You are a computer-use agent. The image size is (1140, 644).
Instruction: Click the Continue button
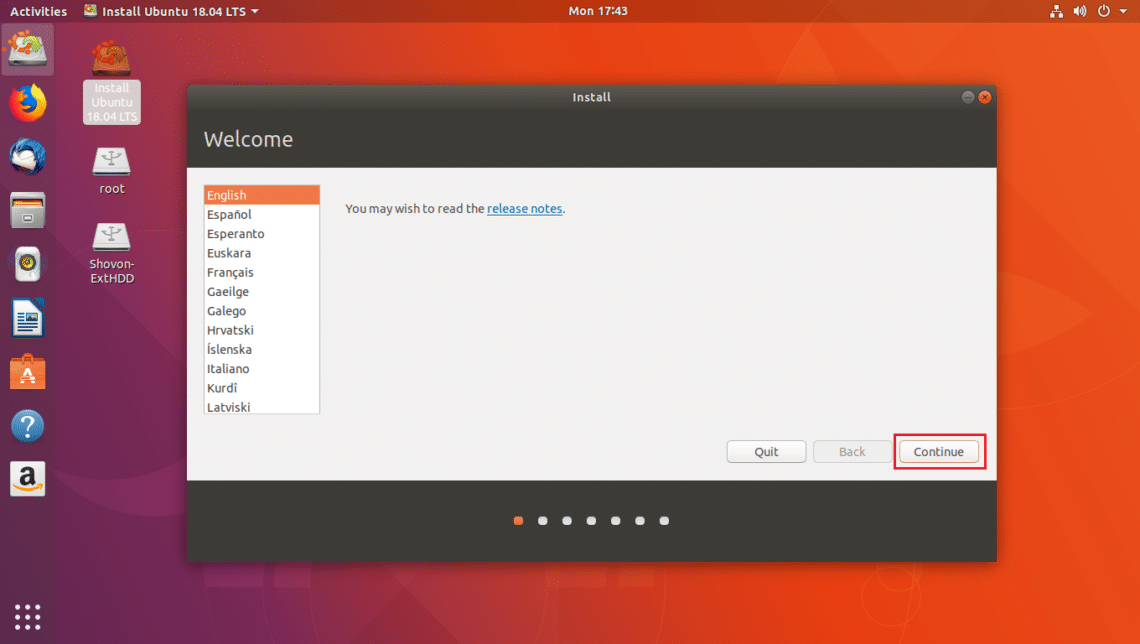pyautogui.click(x=939, y=451)
